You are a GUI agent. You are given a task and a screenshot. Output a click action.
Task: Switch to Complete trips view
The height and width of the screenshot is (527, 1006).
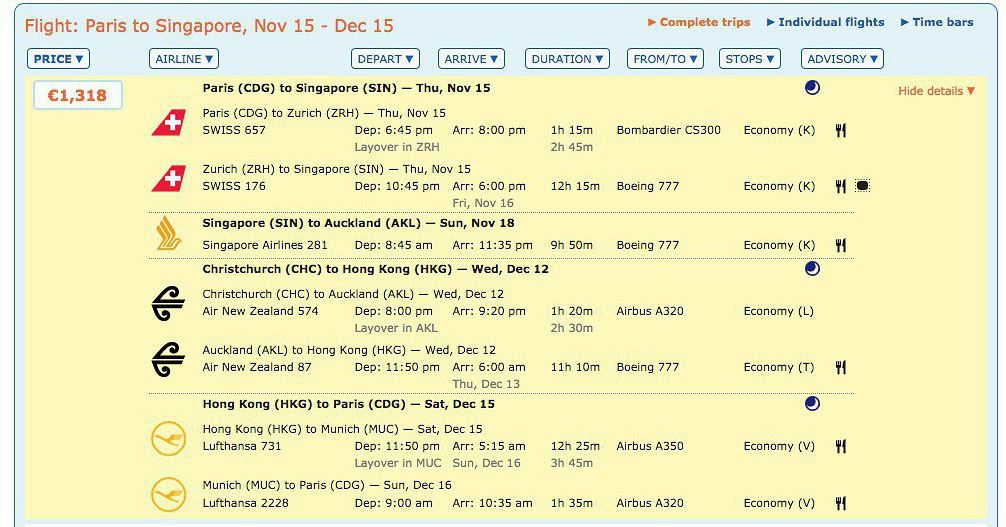point(699,22)
